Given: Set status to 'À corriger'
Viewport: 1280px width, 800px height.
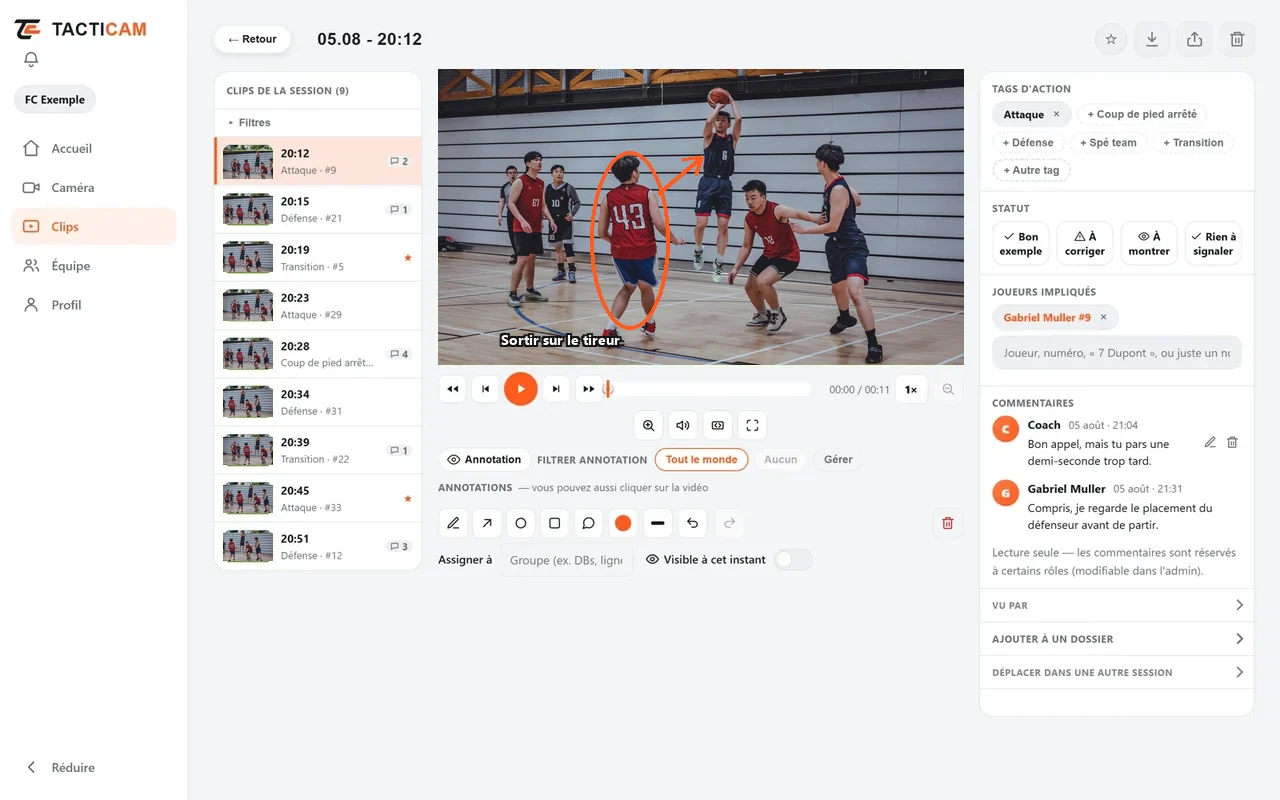Looking at the screenshot, I should point(1085,244).
